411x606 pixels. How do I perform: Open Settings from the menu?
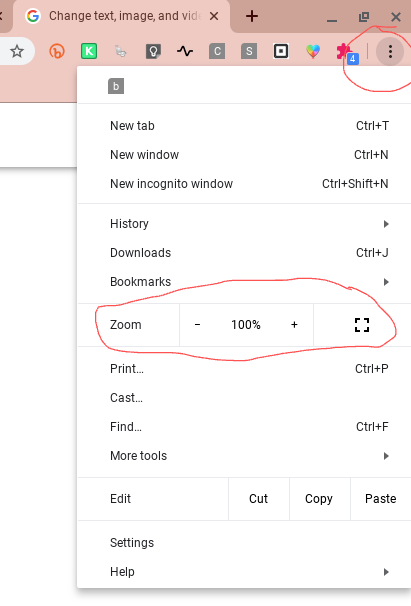pos(244,543)
